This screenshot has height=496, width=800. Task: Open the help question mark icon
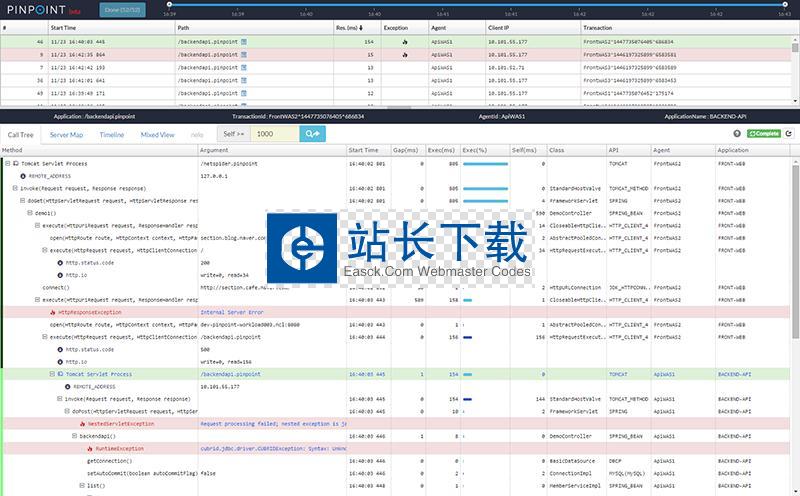[x=737, y=133]
